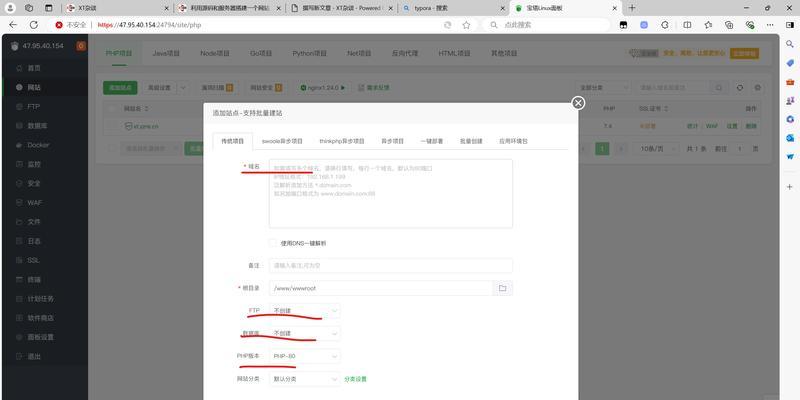This screenshot has width=800, height=400.
Task: Click the folder icon beside 根目录 path
Action: click(503, 288)
